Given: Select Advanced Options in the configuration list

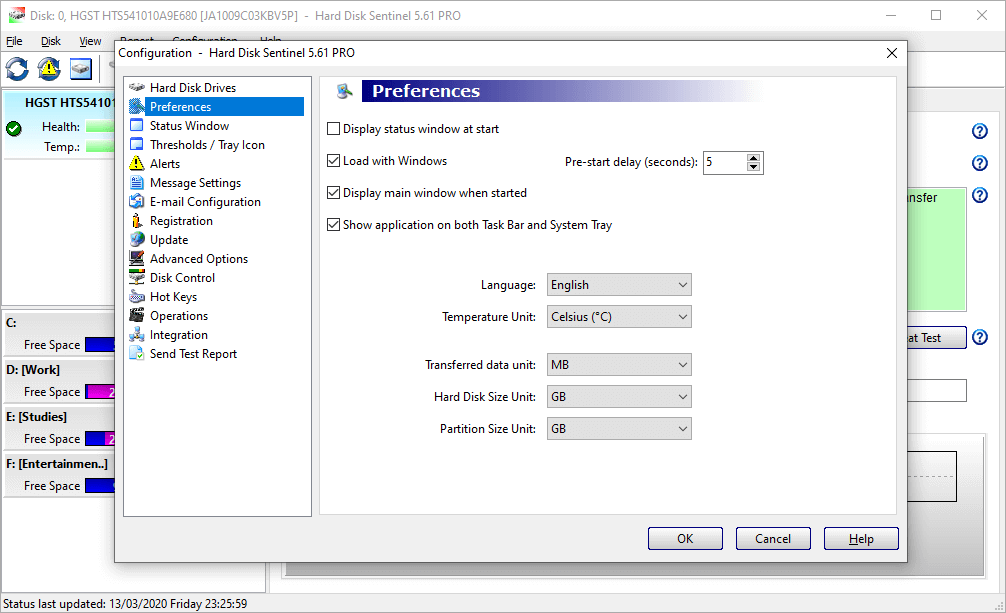Looking at the screenshot, I should tap(199, 259).
